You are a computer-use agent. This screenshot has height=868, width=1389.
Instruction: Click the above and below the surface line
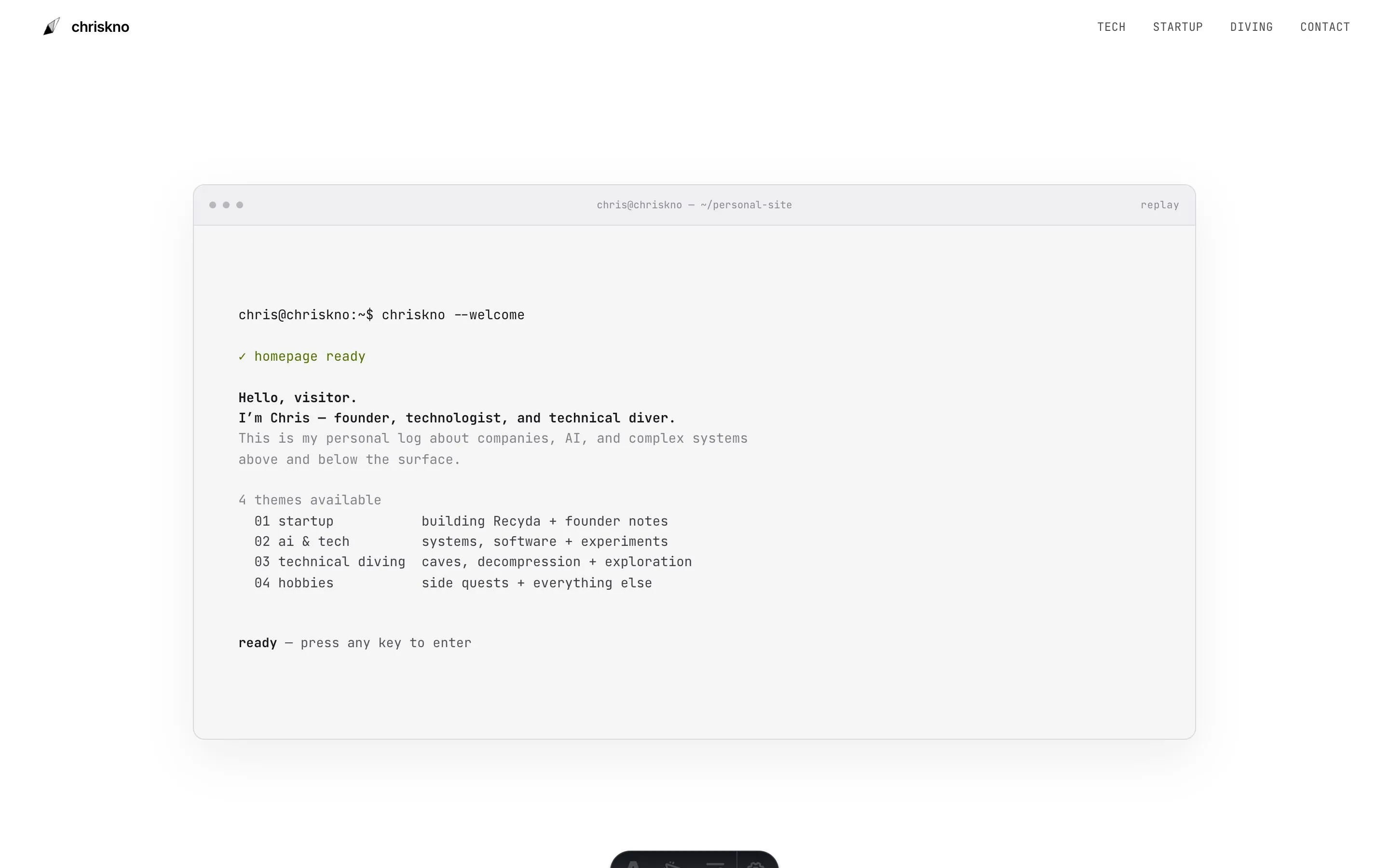click(349, 460)
